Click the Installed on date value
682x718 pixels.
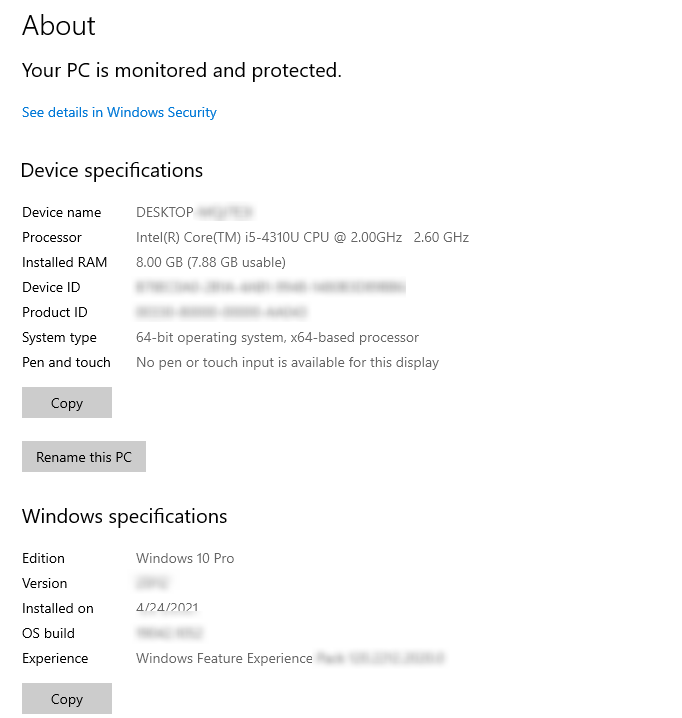[167, 608]
